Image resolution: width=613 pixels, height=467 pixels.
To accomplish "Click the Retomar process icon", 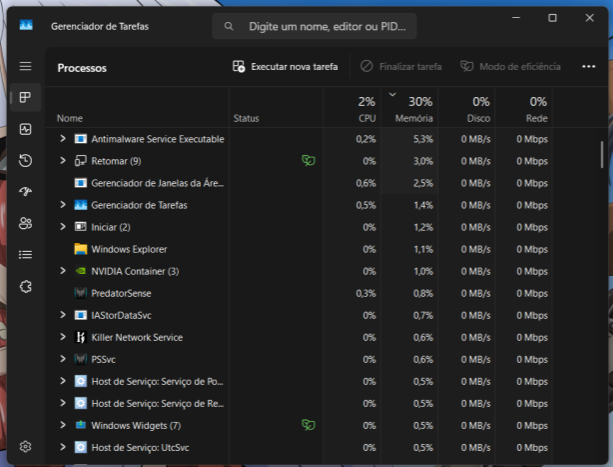I will (81, 161).
